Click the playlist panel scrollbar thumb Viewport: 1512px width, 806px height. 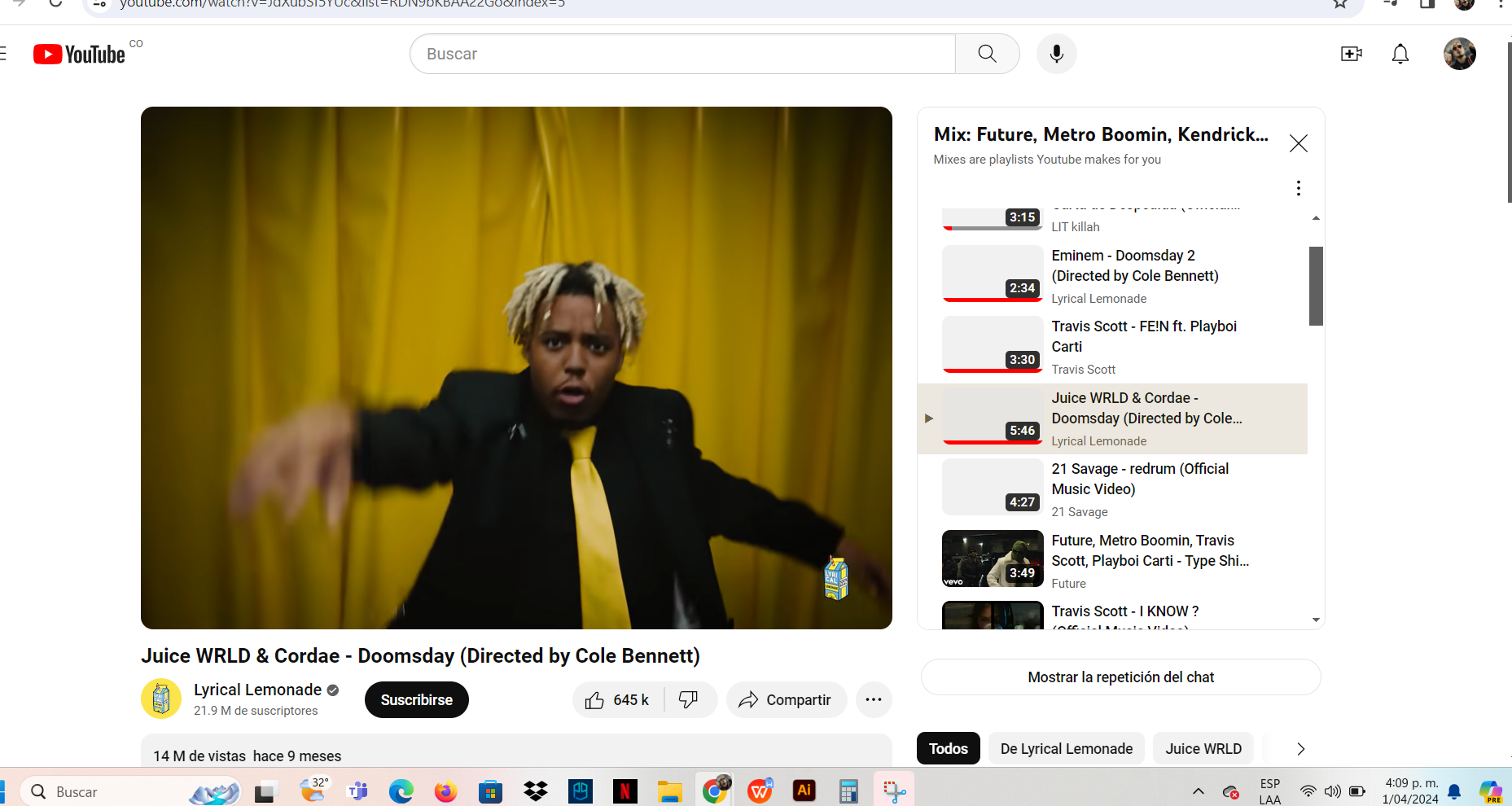(1315, 286)
